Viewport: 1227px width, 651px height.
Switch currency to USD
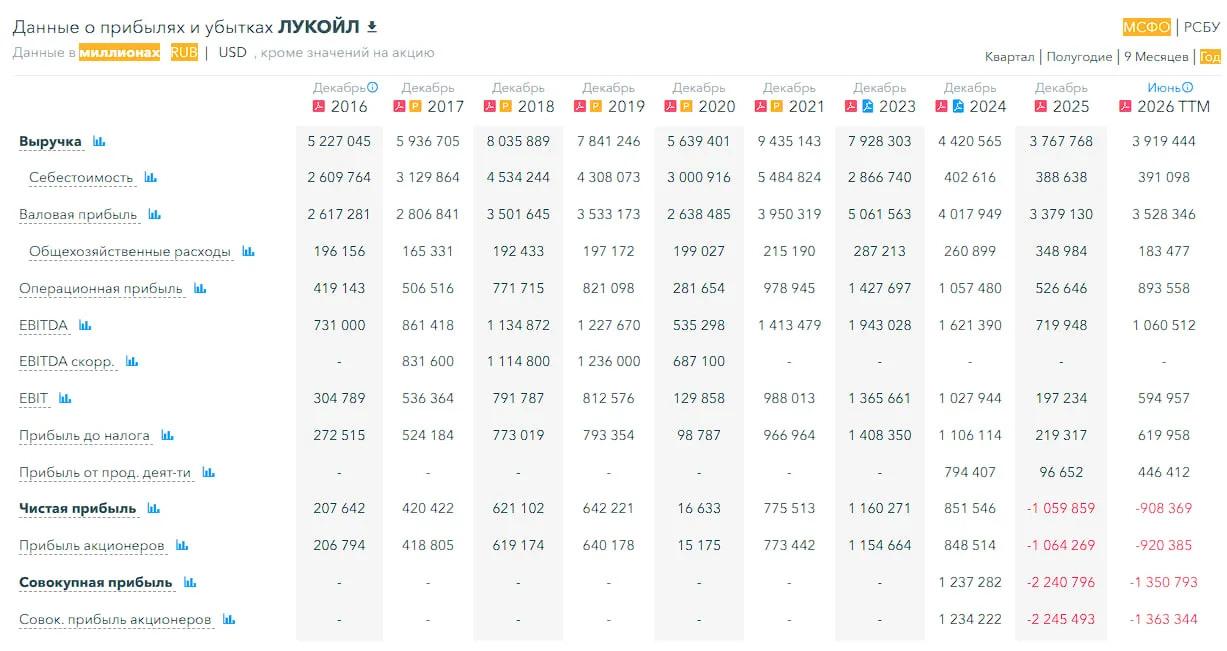point(233,53)
